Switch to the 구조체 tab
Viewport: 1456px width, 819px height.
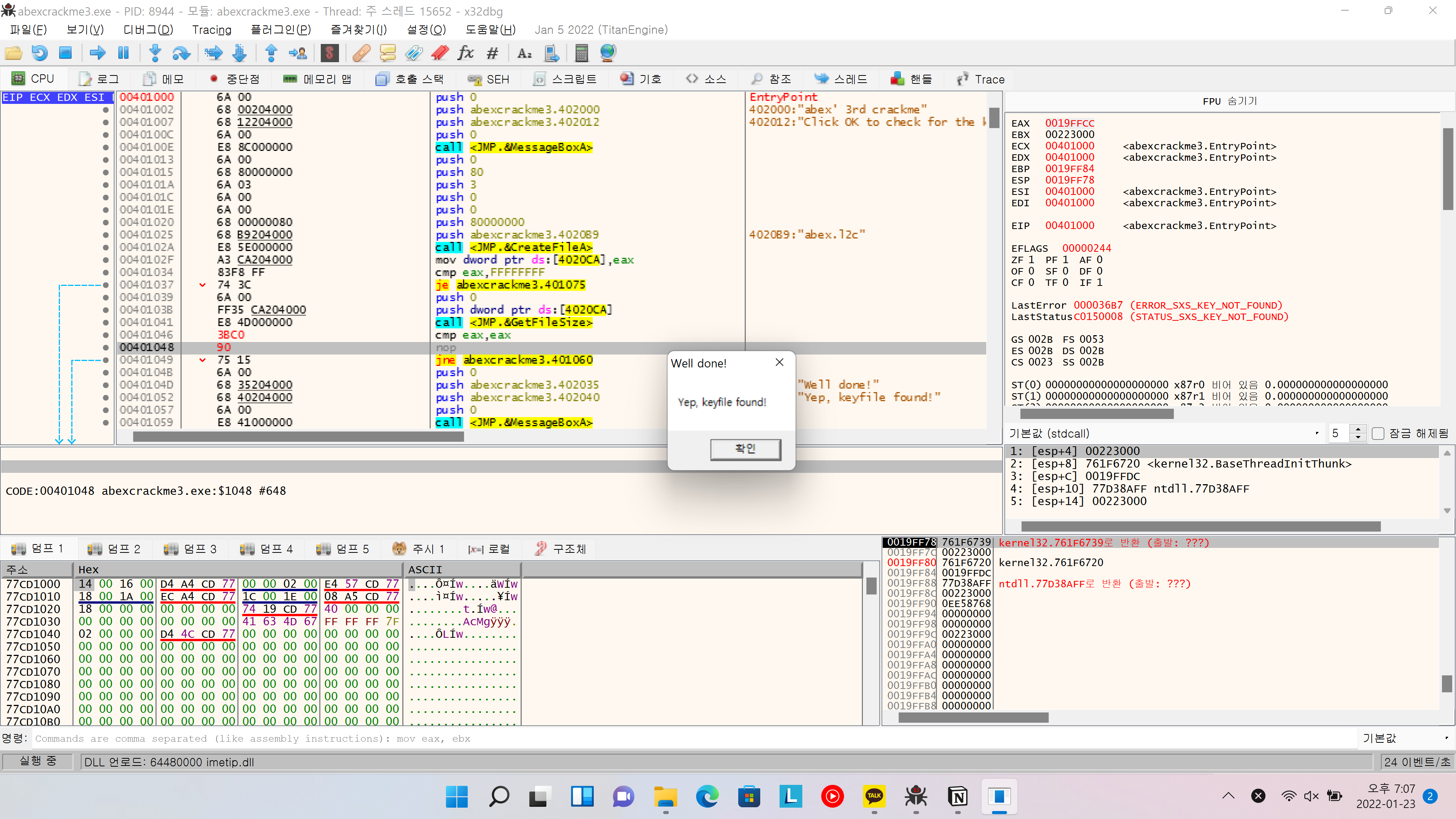pos(561,549)
